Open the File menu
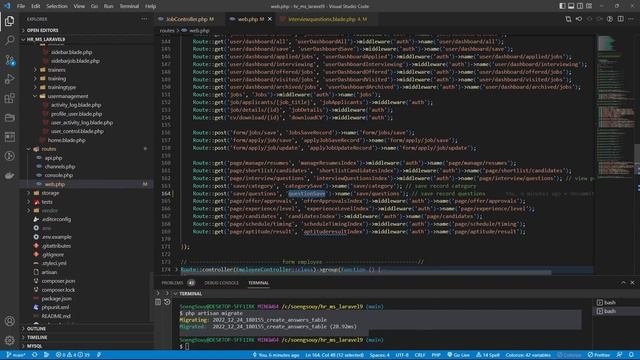640x360 pixels. pyautogui.click(x=21, y=6)
